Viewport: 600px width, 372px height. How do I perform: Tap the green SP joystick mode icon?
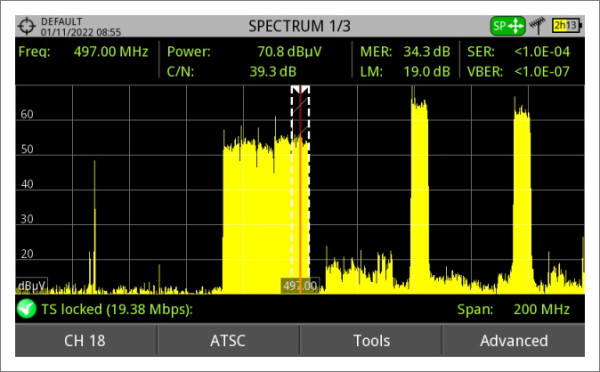pyautogui.click(x=508, y=26)
